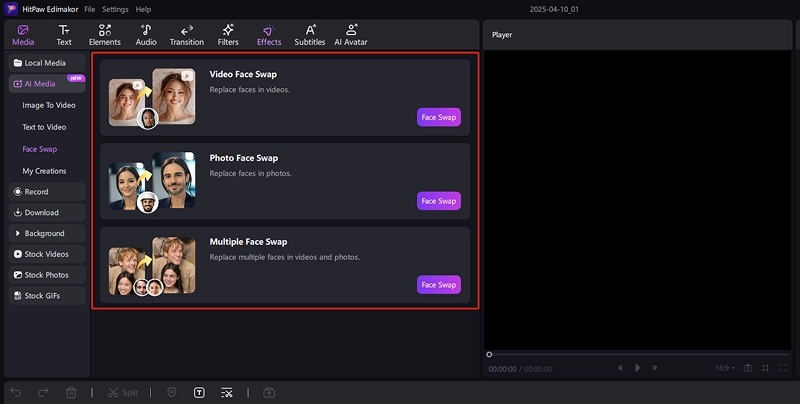Open the Media tab
The image size is (800, 404).
pos(23,35)
